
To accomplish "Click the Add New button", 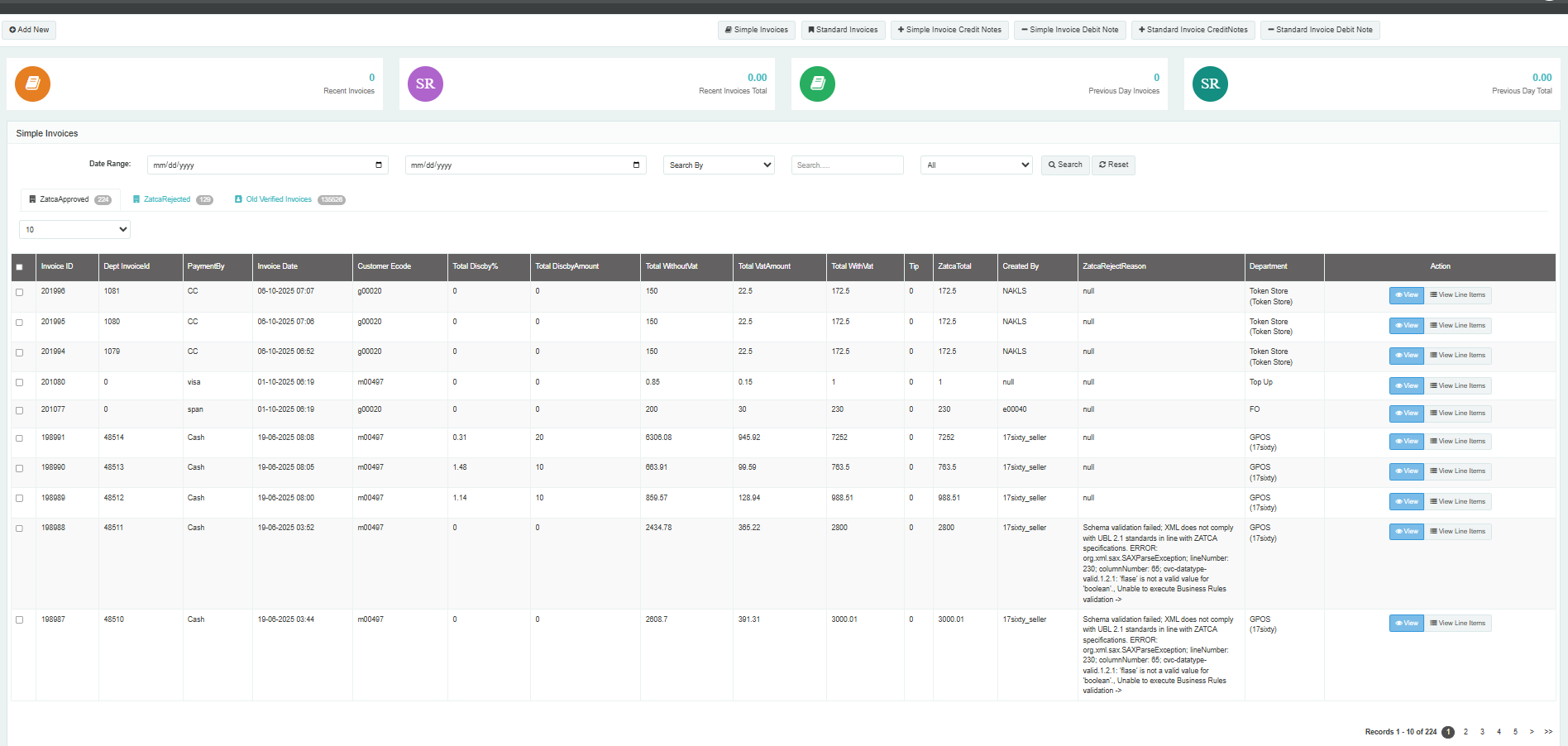I will pos(30,30).
